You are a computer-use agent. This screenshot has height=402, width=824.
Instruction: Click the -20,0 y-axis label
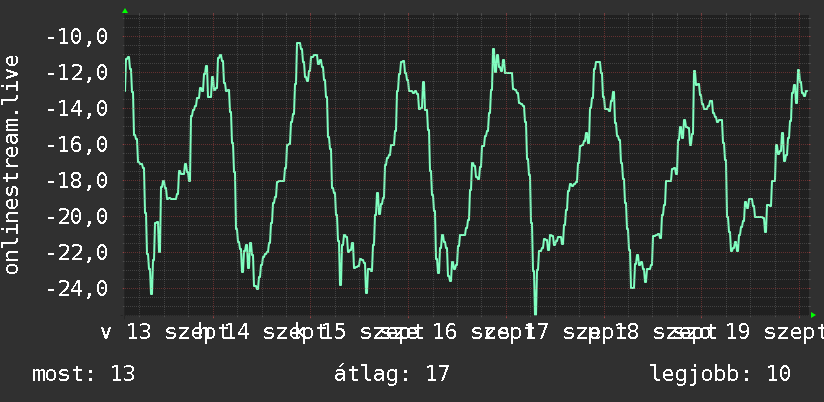(x=77, y=216)
